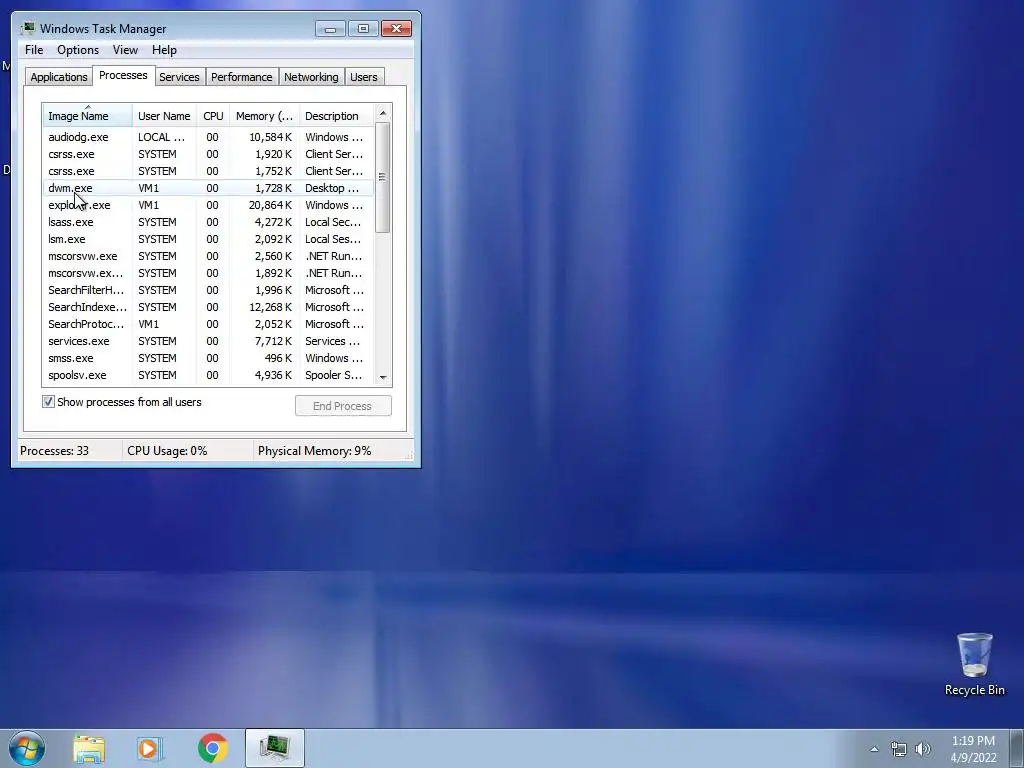Switch to the Performance tab
The height and width of the screenshot is (768, 1024).
pos(241,76)
